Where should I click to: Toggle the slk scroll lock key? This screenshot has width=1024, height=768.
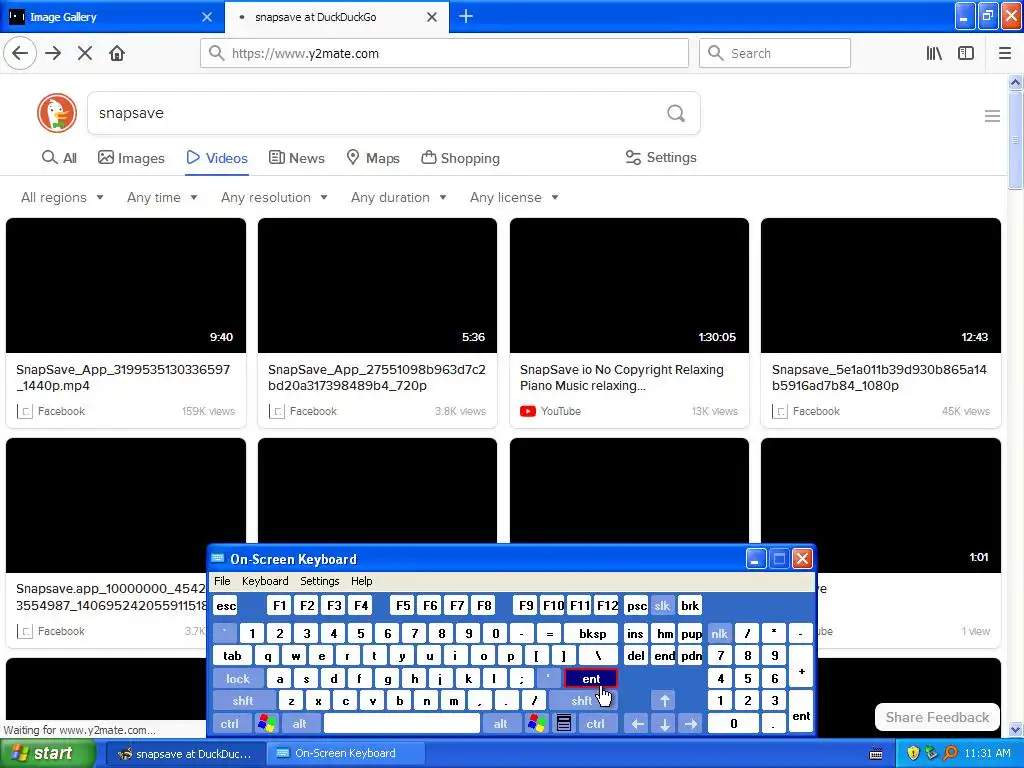(x=662, y=605)
